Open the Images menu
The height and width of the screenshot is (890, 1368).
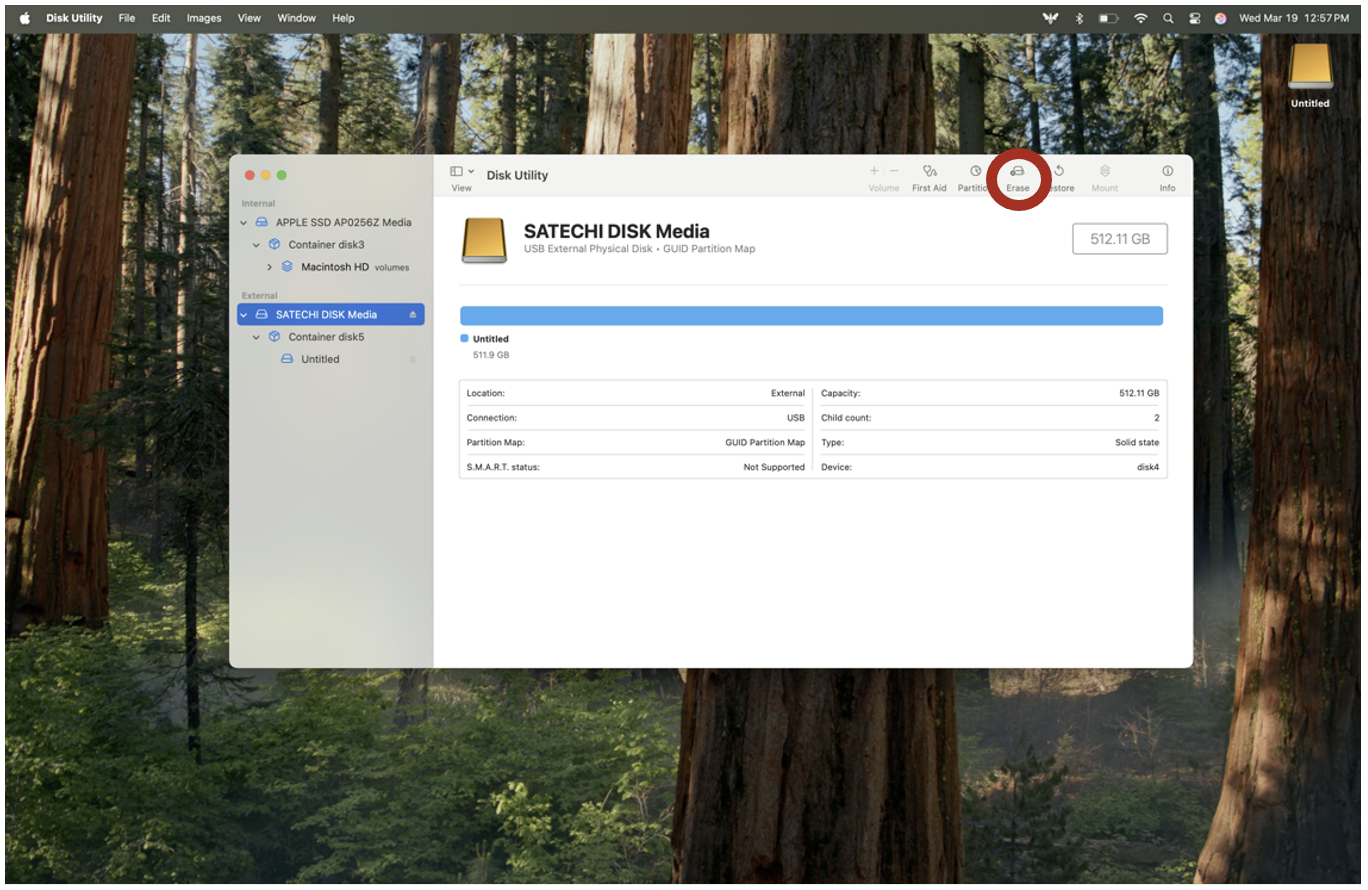[x=204, y=18]
